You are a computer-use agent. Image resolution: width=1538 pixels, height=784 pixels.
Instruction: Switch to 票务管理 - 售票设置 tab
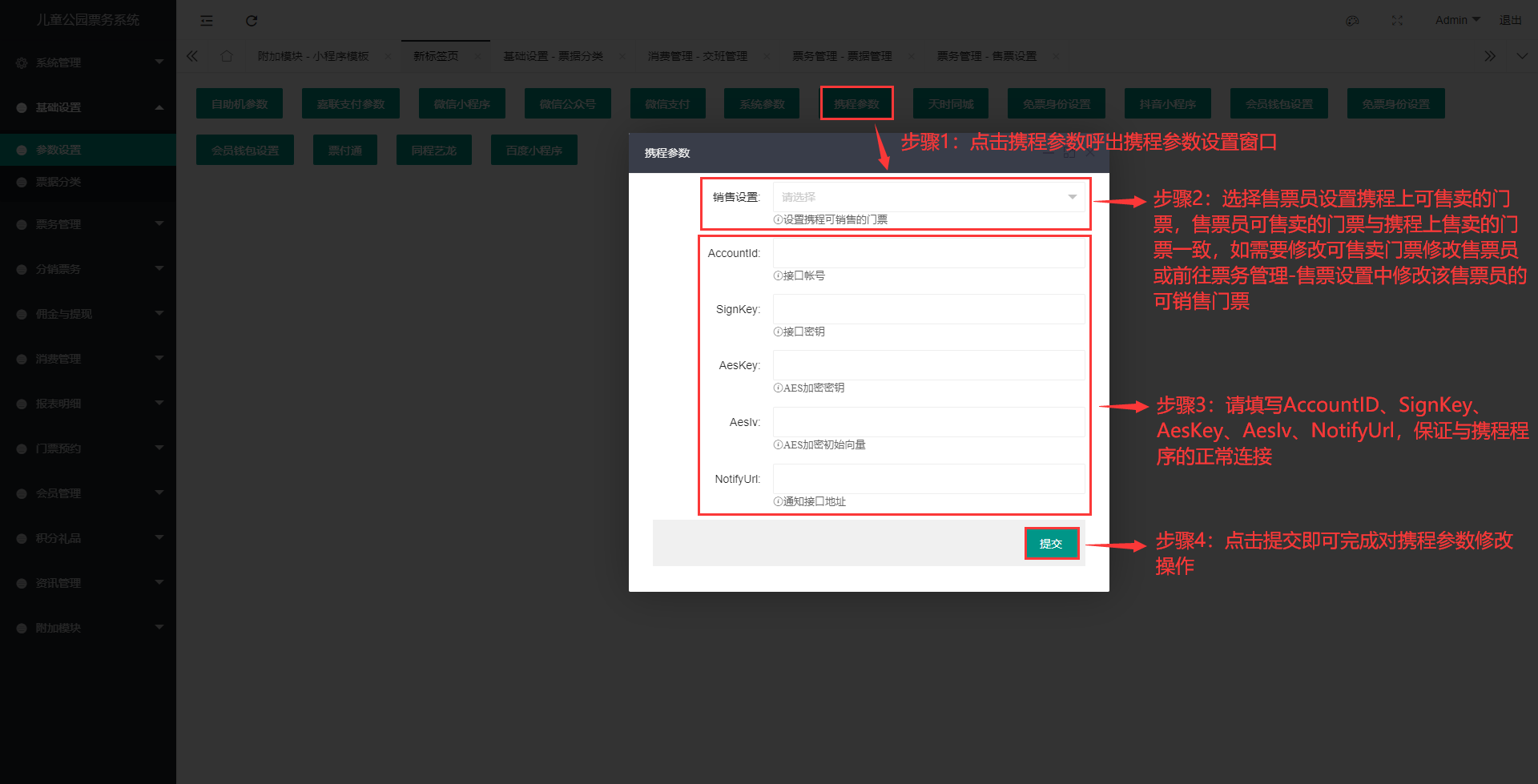[986, 56]
